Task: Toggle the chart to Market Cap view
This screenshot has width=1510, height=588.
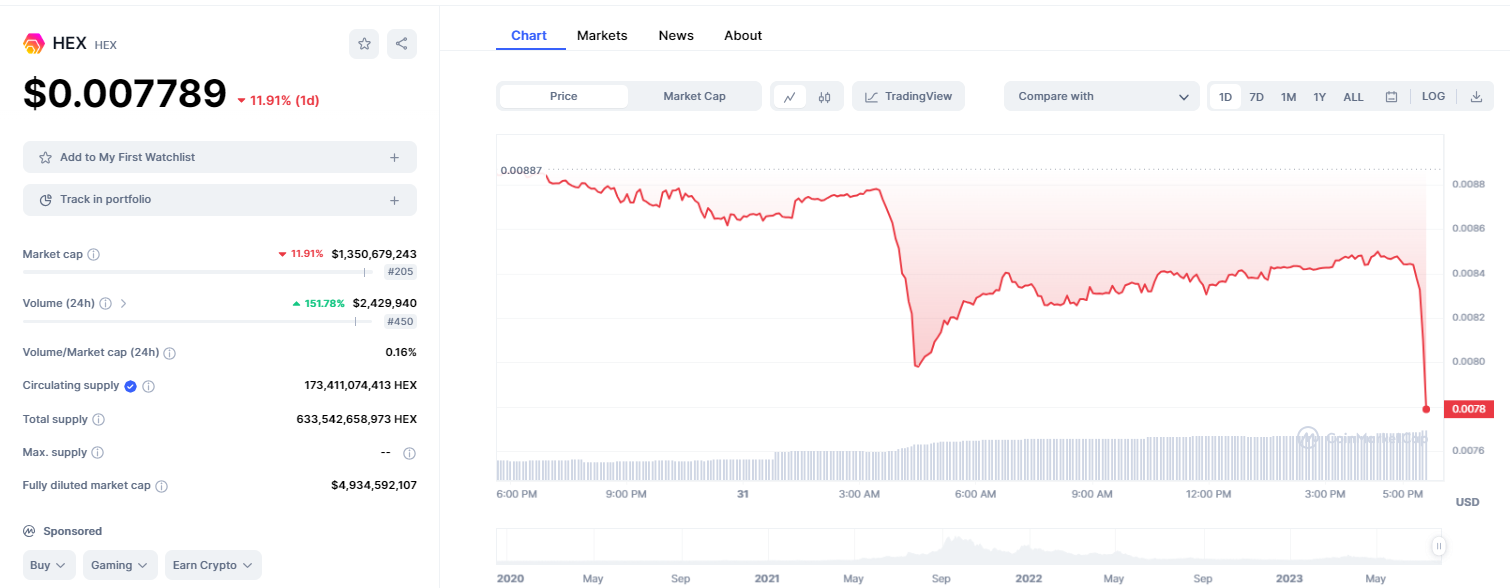Action: point(695,96)
